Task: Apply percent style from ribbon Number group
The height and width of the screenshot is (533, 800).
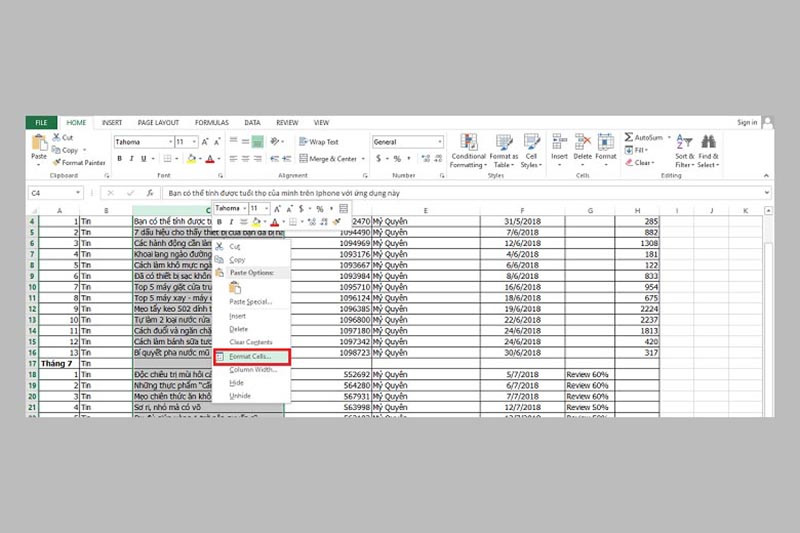Action: click(397, 159)
